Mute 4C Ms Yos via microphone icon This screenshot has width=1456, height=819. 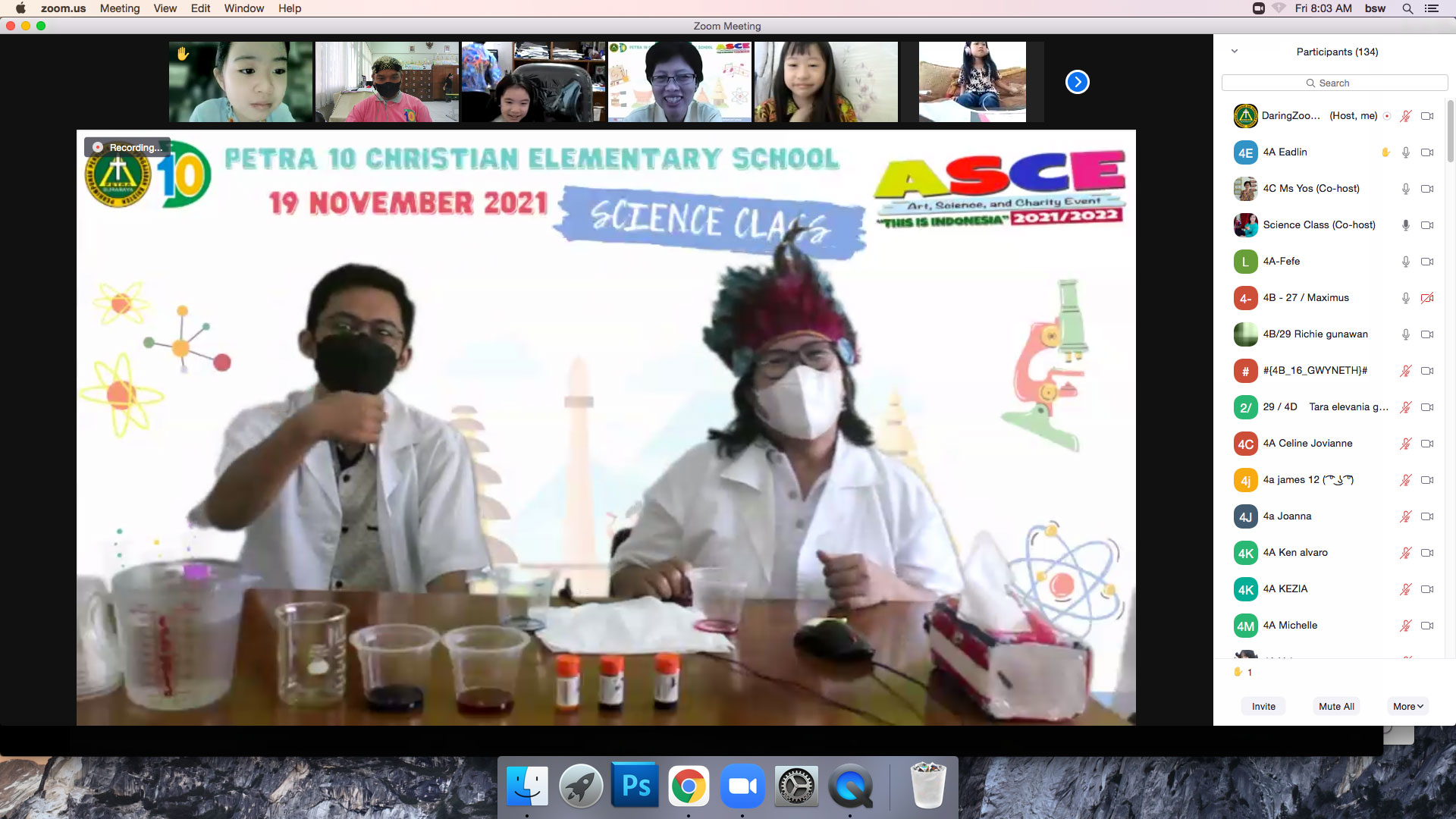pos(1405,189)
